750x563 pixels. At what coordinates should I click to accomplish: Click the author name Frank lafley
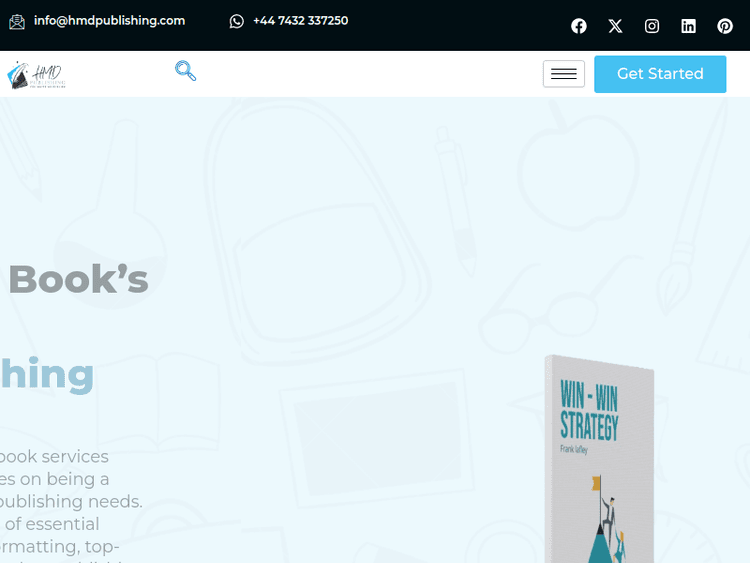click(574, 449)
